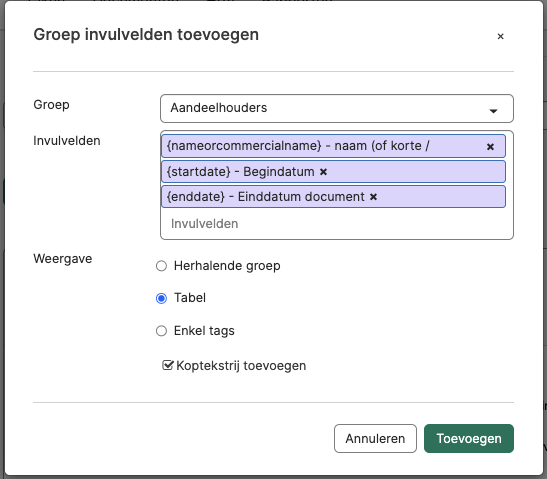This screenshot has width=547, height=479.
Task: Select the {nameorcommercialname} tag text
Action: click(298, 146)
